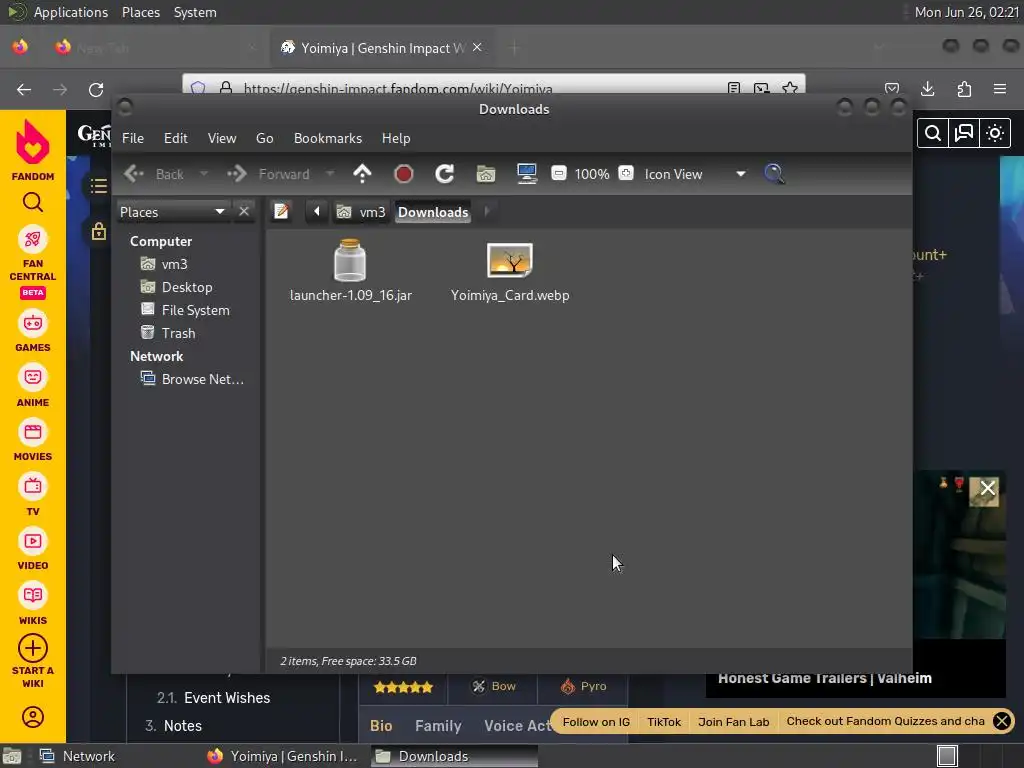This screenshot has width=1024, height=768.
Task: Open Trash in Places sidebar
Action: (168, 333)
